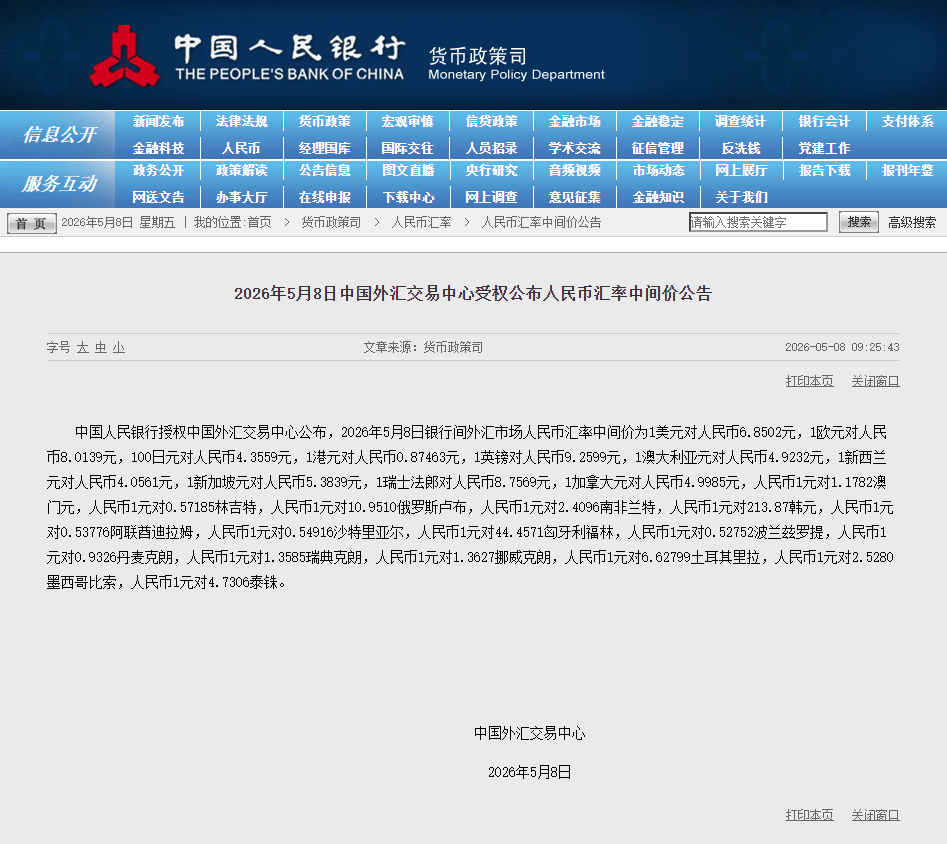Go to 办事大厅 page
The width and height of the screenshot is (947, 844).
(x=242, y=197)
